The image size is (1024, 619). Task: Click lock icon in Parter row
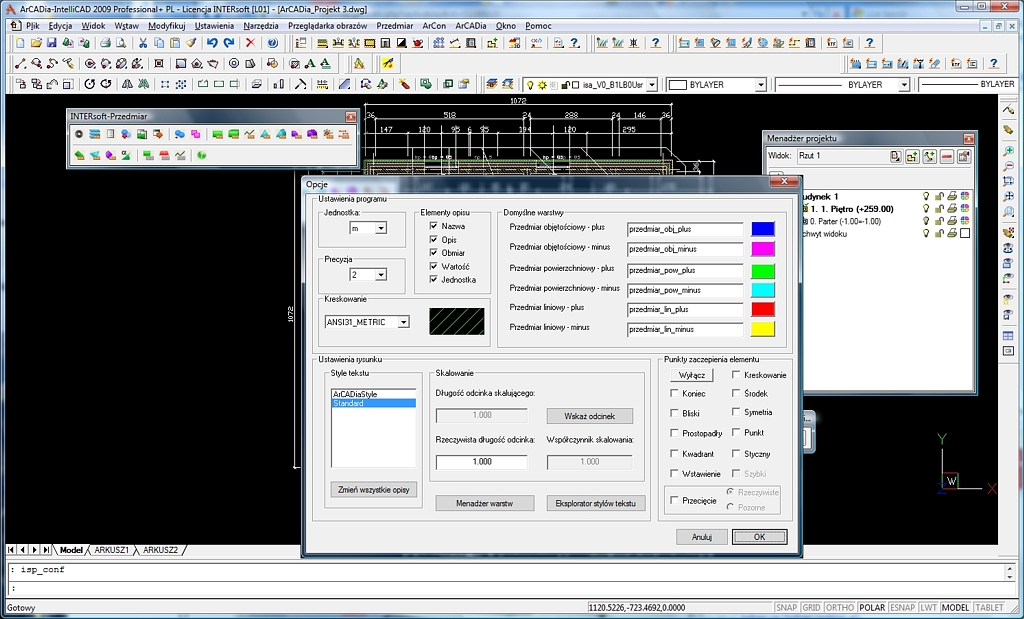(x=939, y=221)
